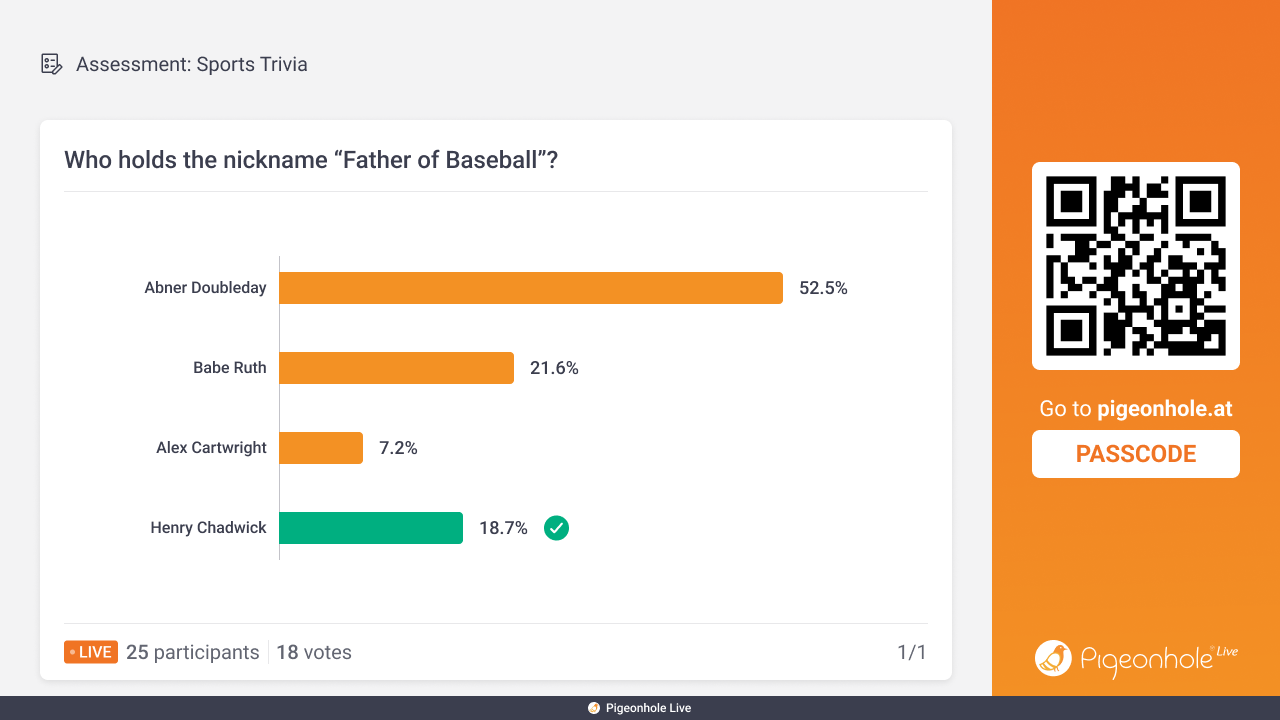Click the Pigeonhole Live bird logo
The width and height of the screenshot is (1280, 720).
[1053, 658]
